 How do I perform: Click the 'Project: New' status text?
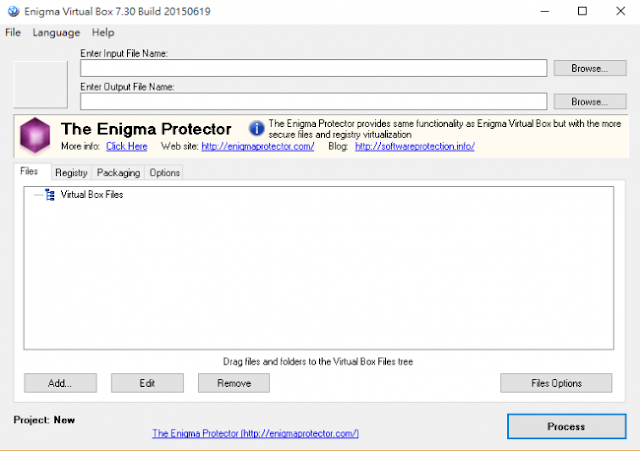pos(44,420)
